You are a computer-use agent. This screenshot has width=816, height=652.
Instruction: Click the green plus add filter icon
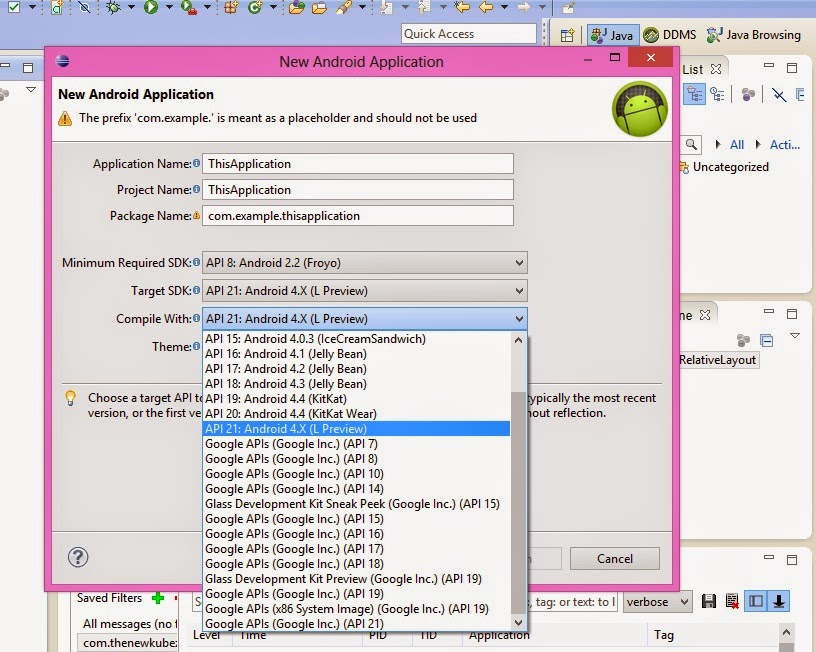point(158,598)
